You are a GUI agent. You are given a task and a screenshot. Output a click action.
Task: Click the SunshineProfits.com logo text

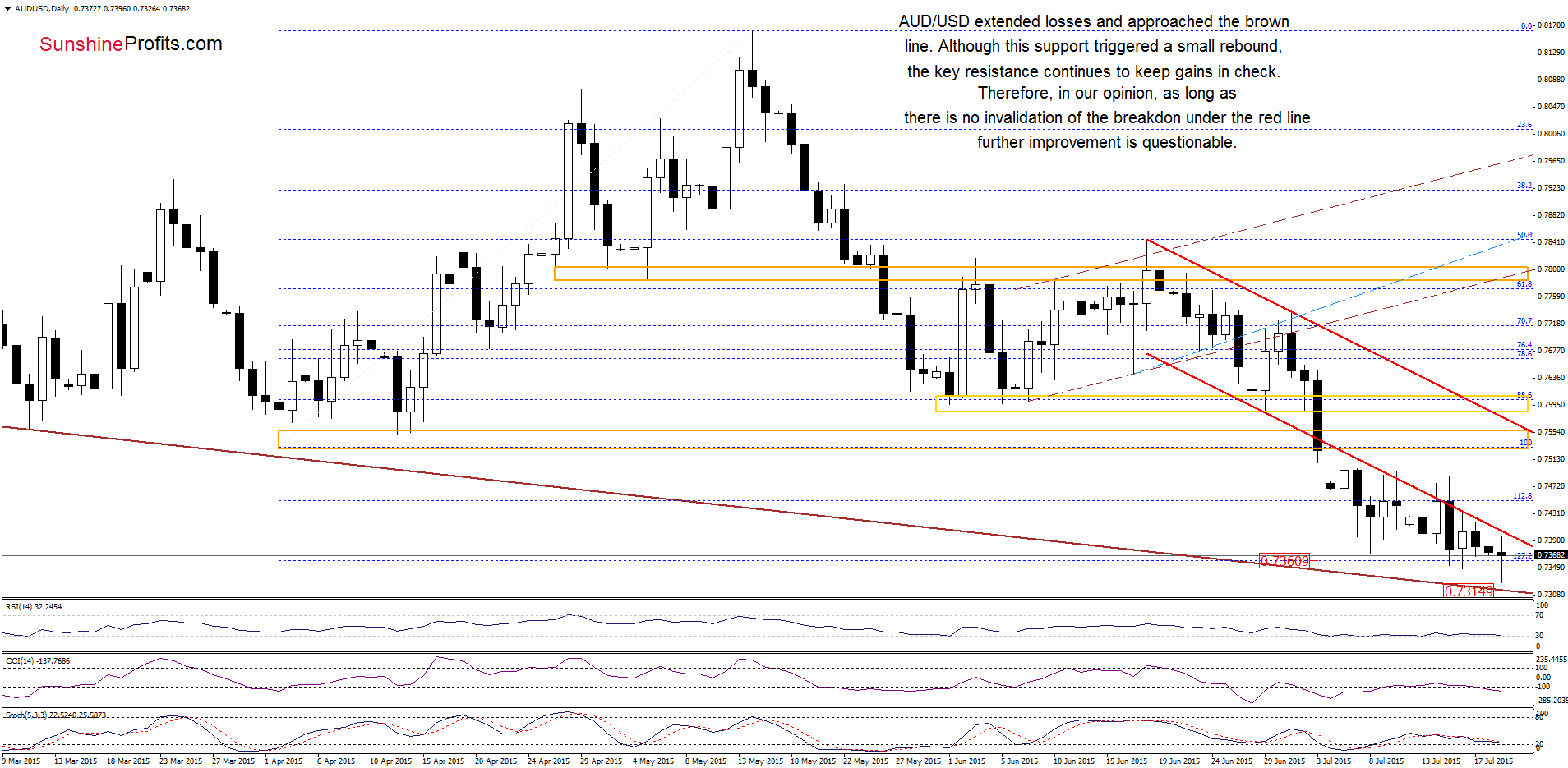click(131, 44)
